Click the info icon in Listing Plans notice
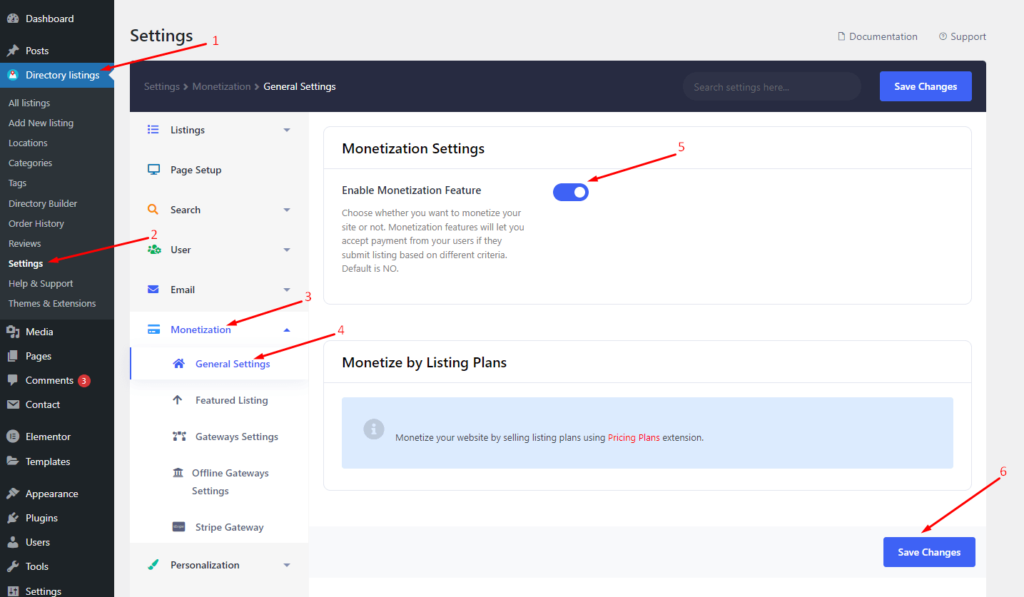 point(374,429)
